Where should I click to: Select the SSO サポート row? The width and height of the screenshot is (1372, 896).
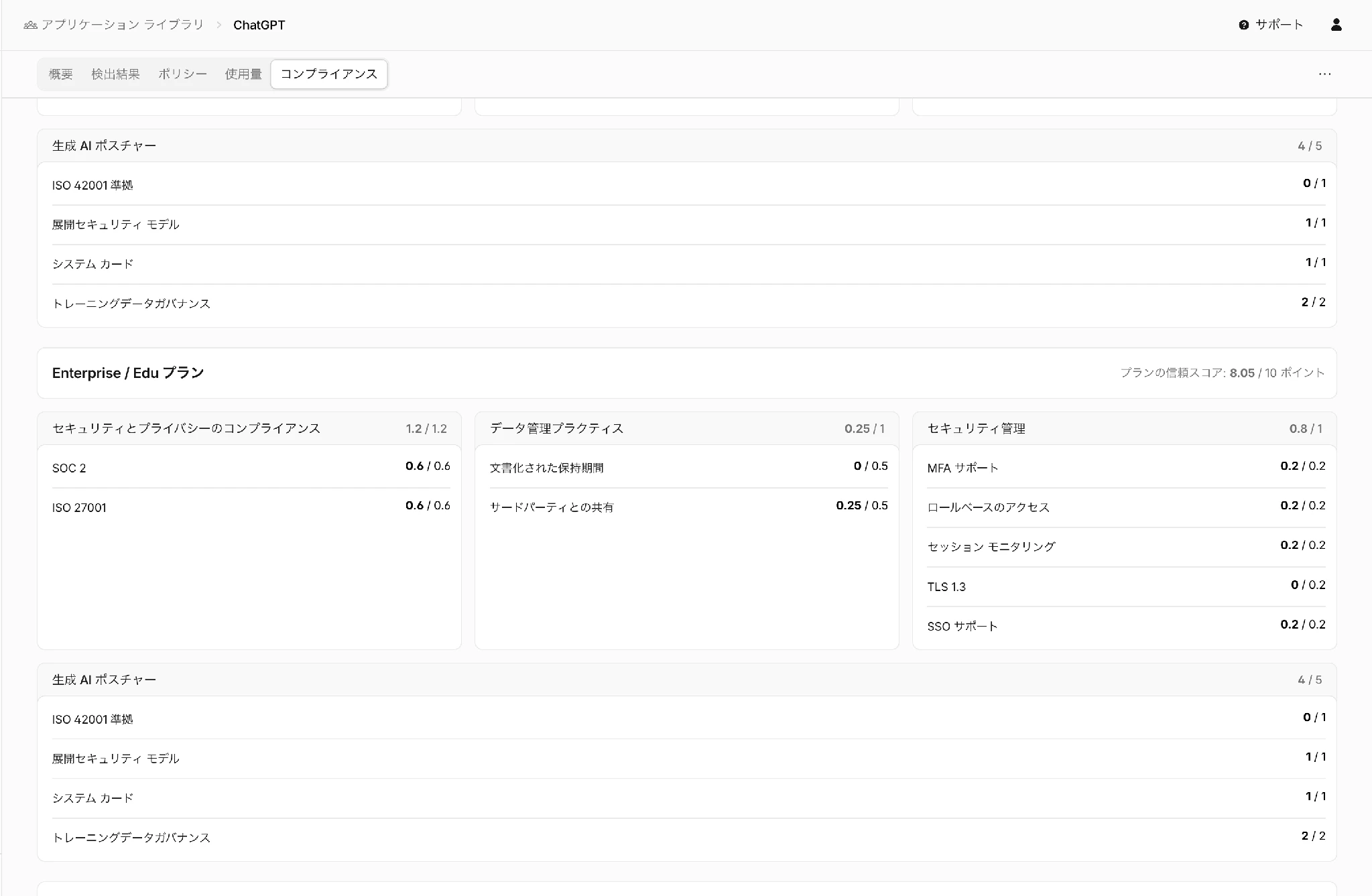tap(1126, 626)
